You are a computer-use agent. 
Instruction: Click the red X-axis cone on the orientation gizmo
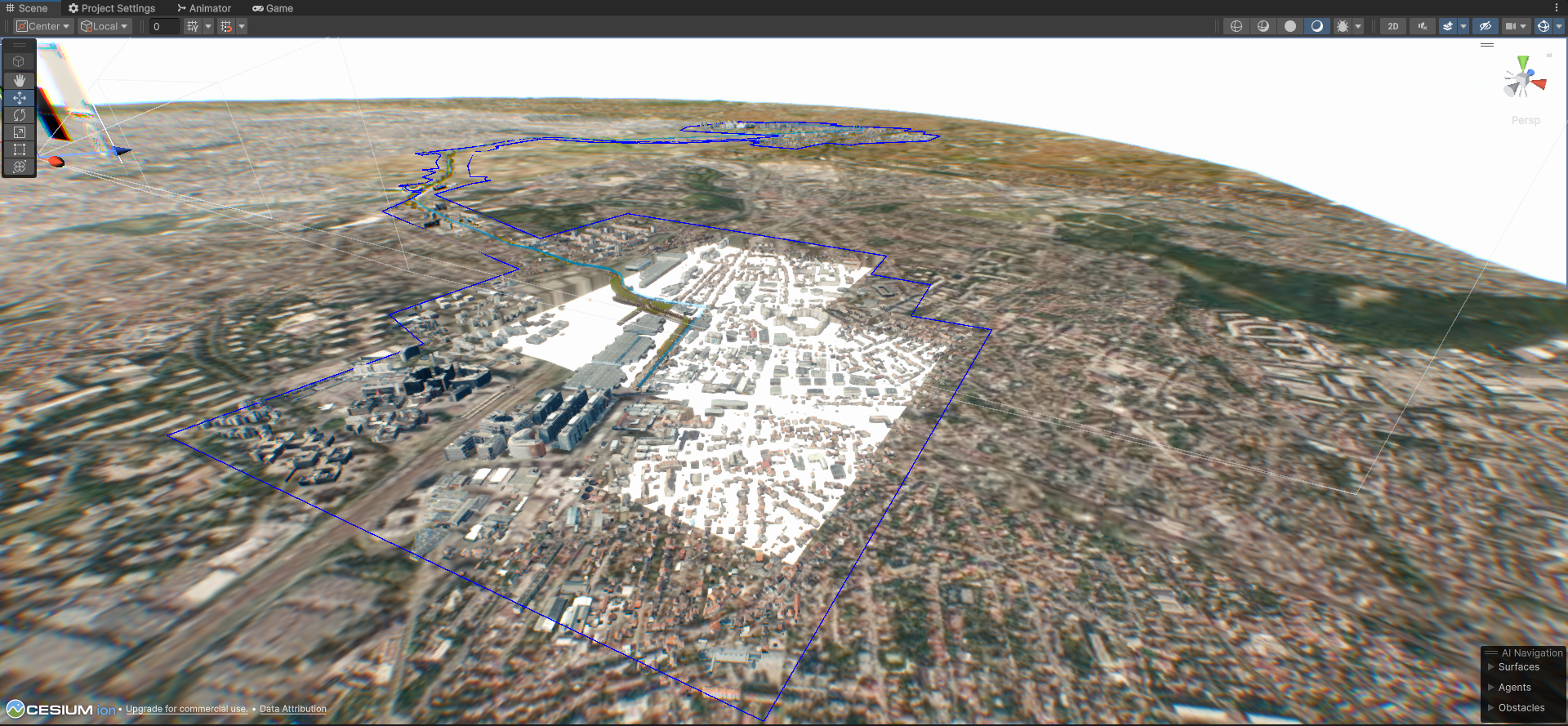[x=1539, y=83]
